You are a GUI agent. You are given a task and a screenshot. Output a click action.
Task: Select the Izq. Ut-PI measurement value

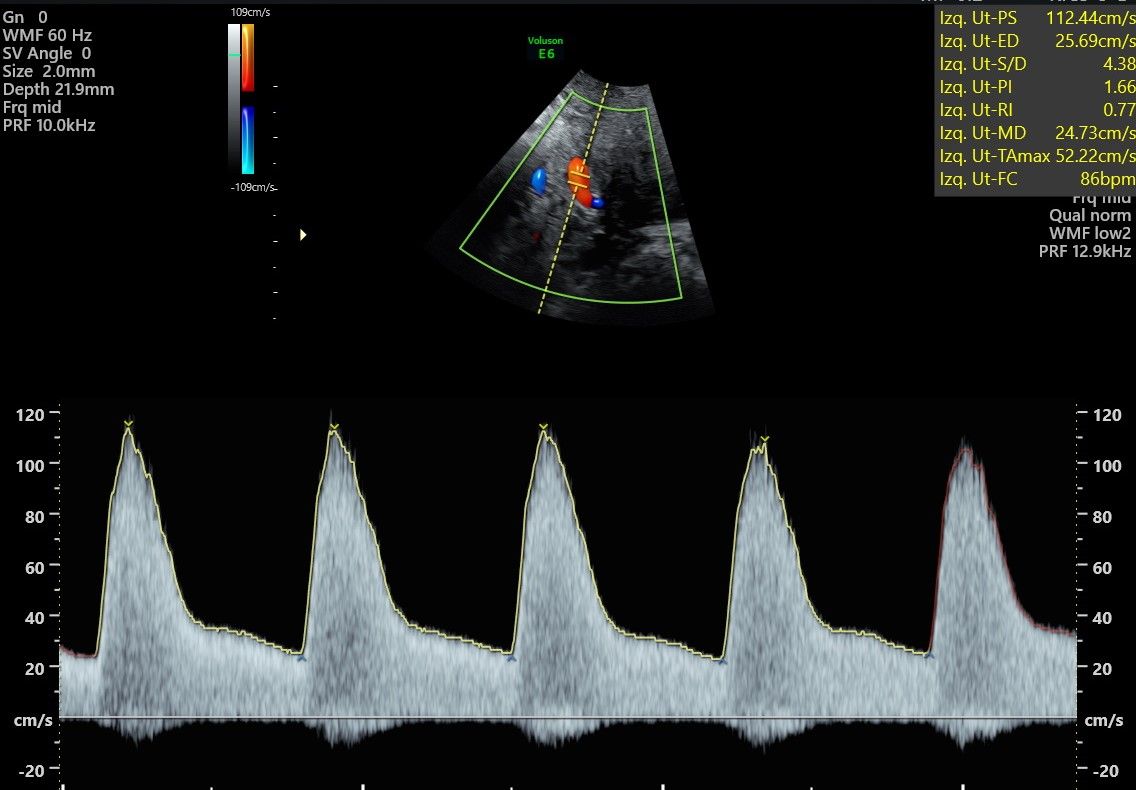(x=1119, y=87)
